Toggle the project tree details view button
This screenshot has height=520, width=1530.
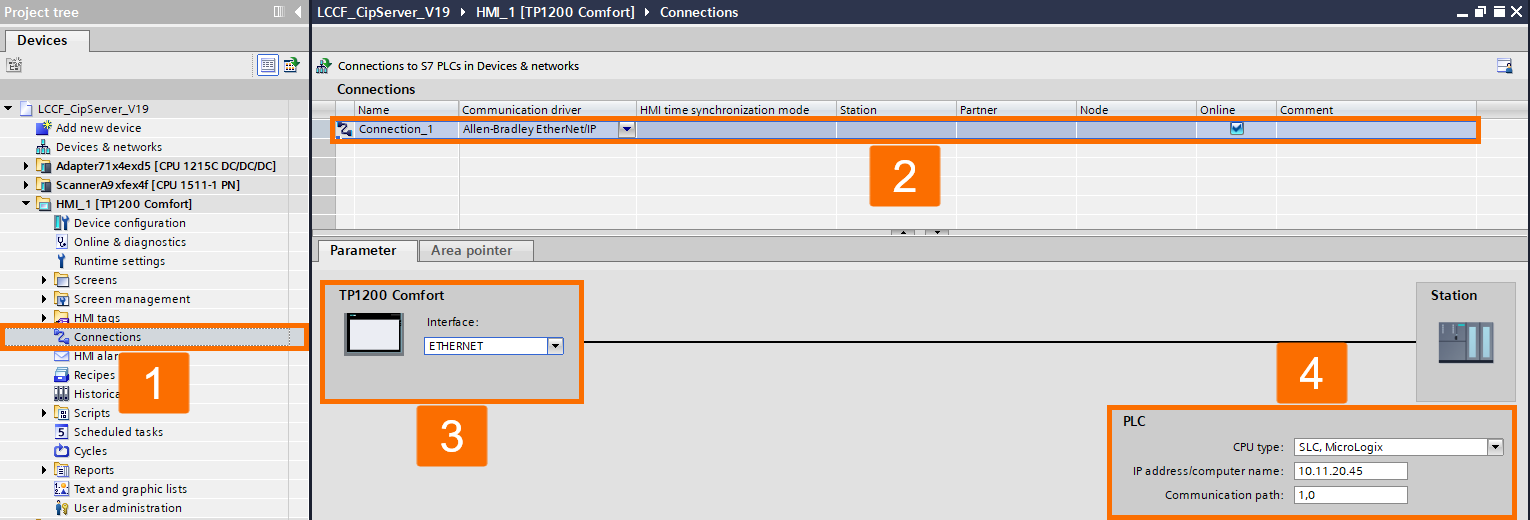pos(267,65)
